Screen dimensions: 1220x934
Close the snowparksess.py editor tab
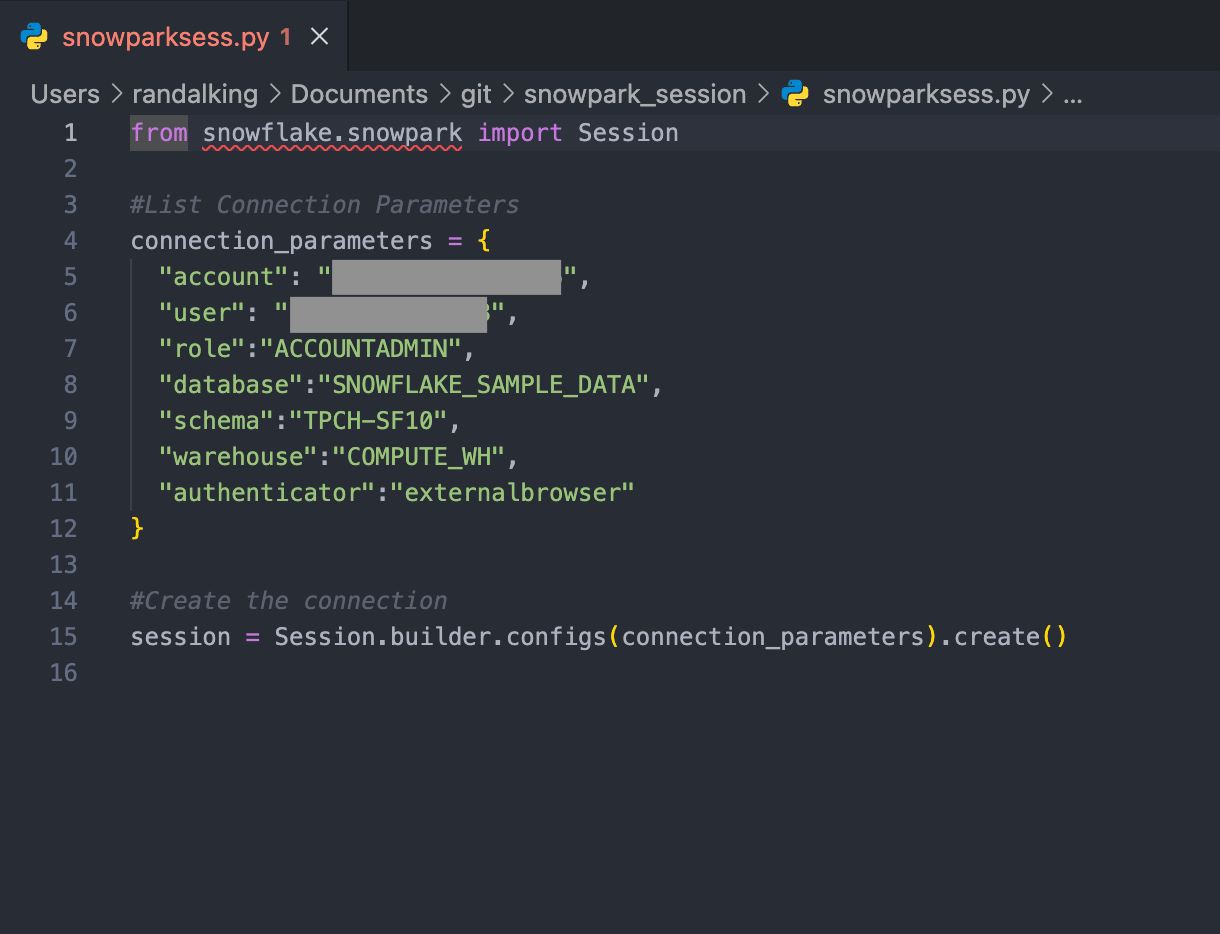(x=319, y=37)
